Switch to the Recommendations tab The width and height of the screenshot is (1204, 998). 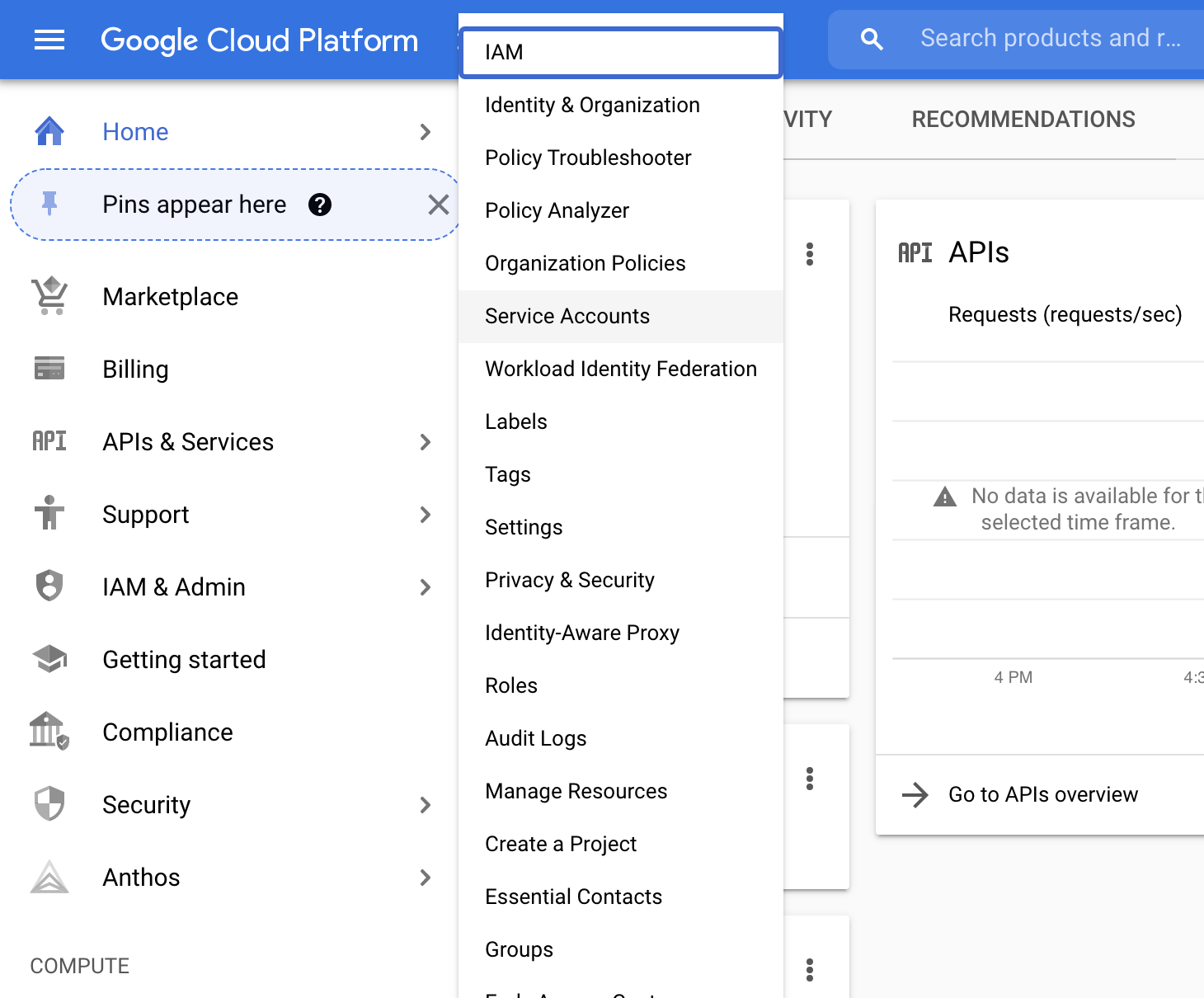click(1023, 120)
